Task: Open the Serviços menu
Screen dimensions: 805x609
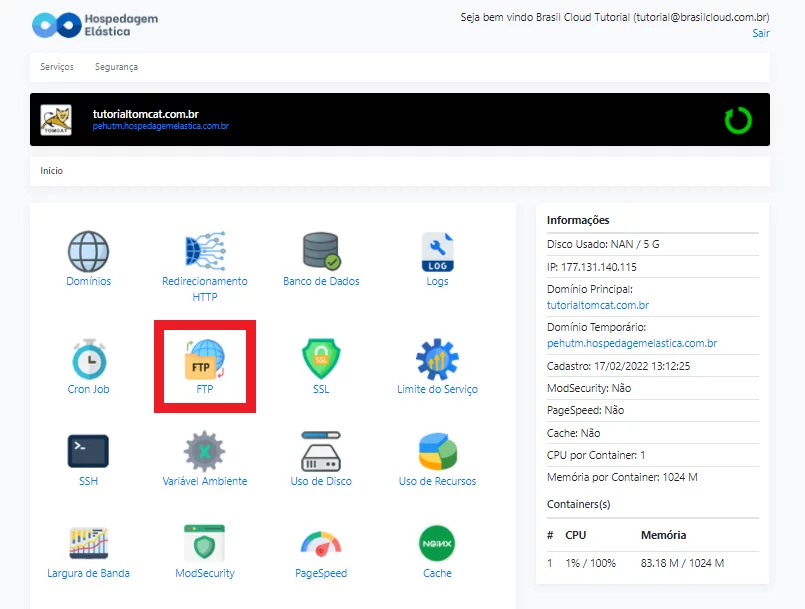Action: pos(57,67)
